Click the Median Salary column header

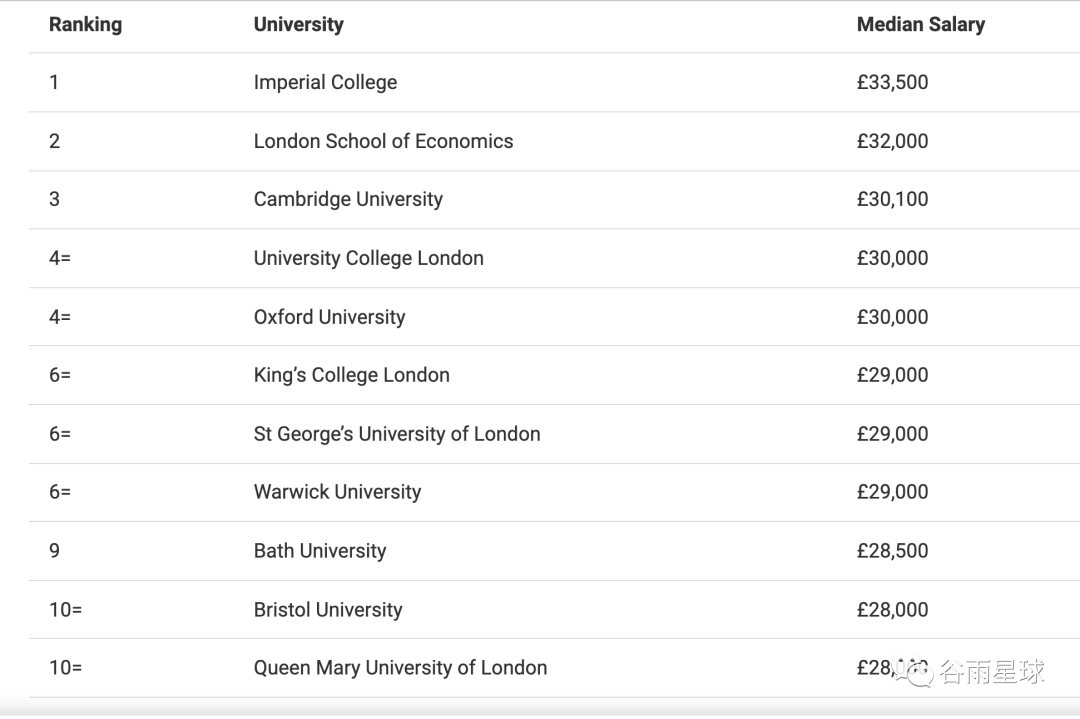[920, 25]
